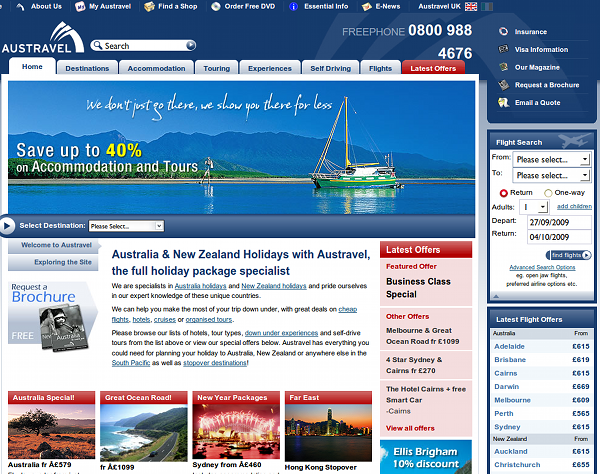Screen dimensions: 600x474
Task: Open the Select Destination dropdown
Action: click(x=126, y=226)
